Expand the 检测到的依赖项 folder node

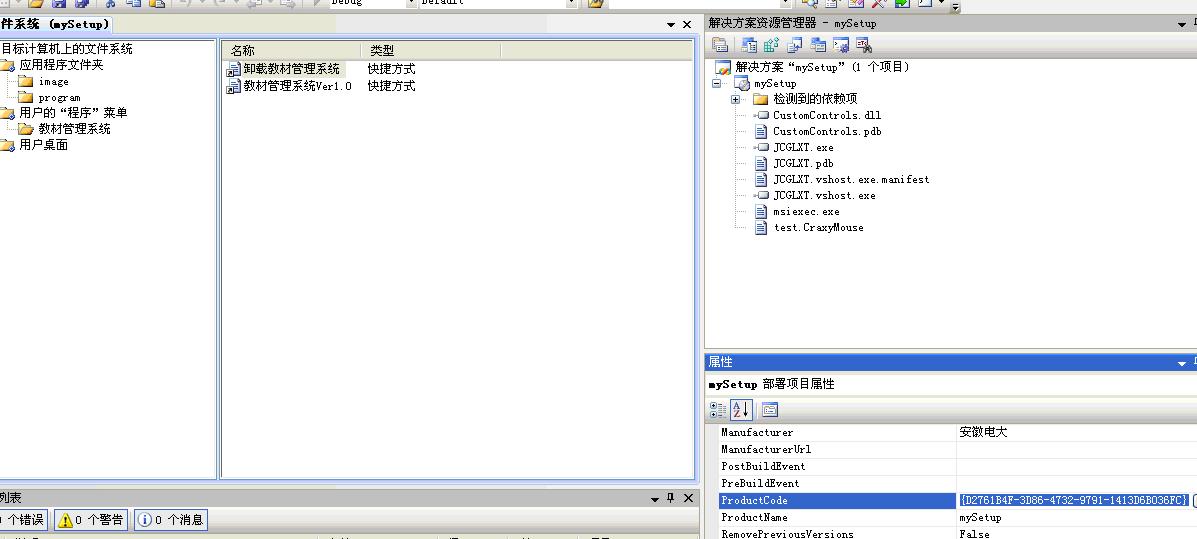tap(736, 100)
